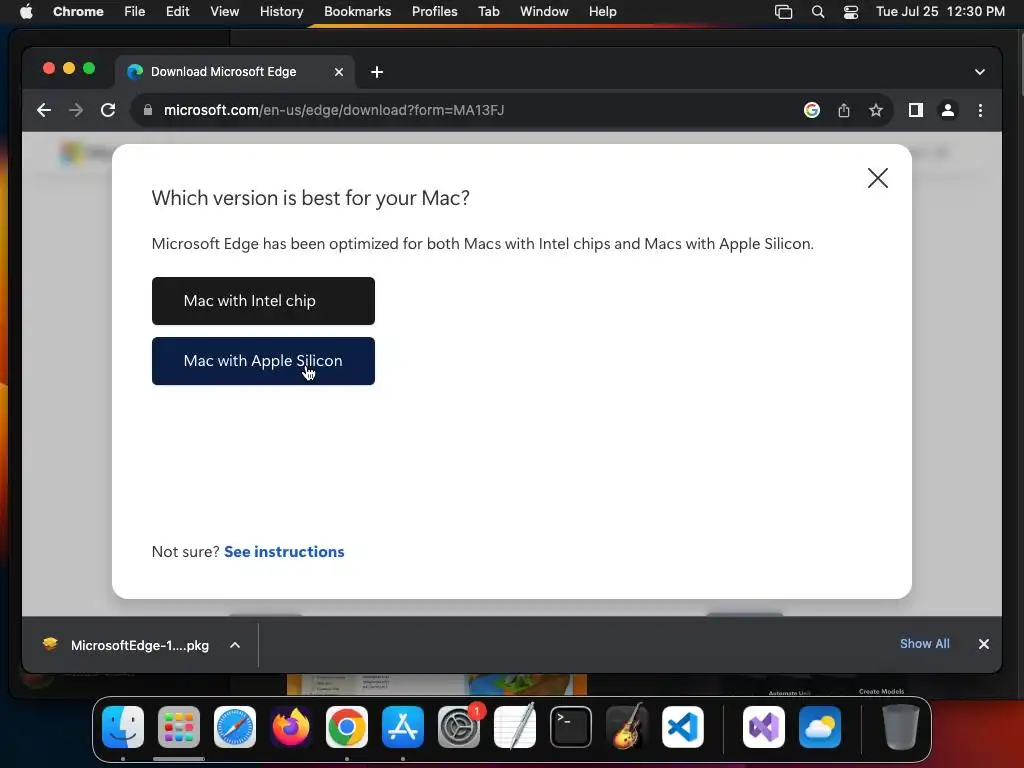Expand the download item options chevron
This screenshot has height=768, width=1024.
235,645
